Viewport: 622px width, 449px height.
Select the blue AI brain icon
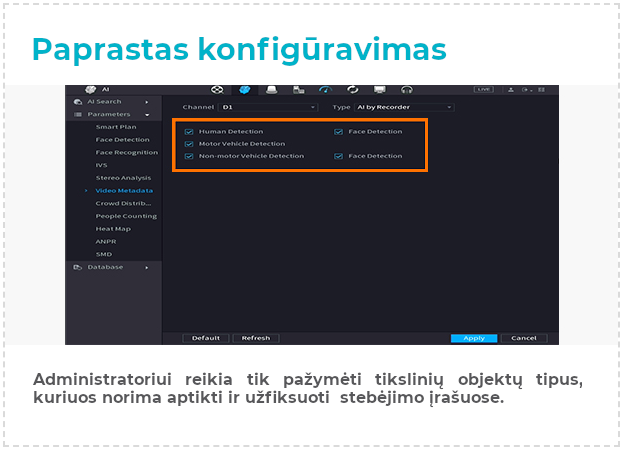coord(244,90)
